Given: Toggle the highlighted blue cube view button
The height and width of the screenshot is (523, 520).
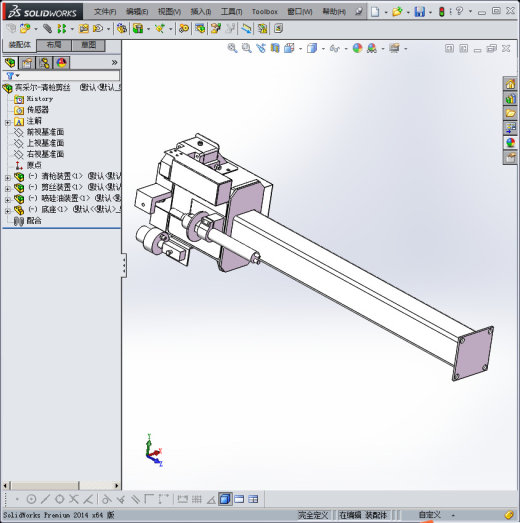Looking at the screenshot, I should coord(225,499).
